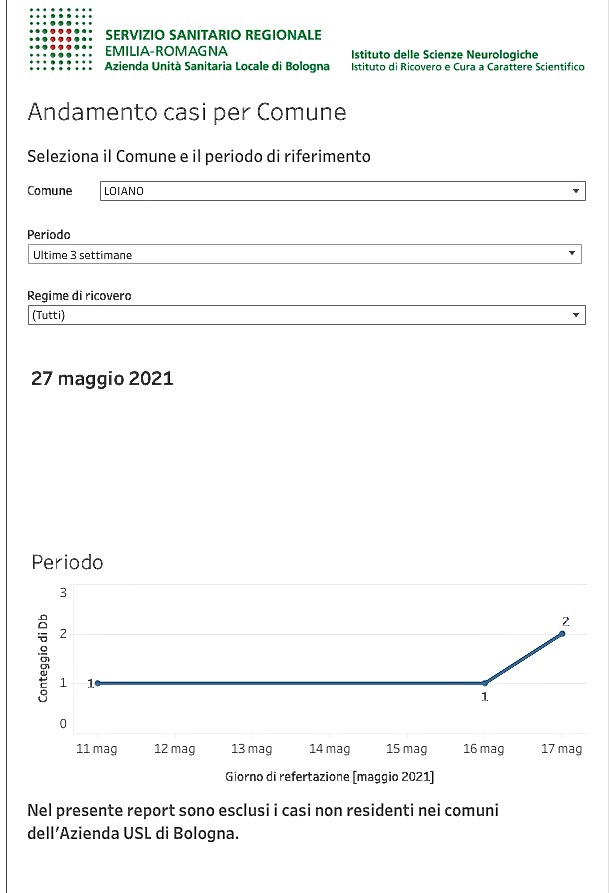Click the Ultime 3 settimane selection box
609x893 pixels.
click(305, 254)
